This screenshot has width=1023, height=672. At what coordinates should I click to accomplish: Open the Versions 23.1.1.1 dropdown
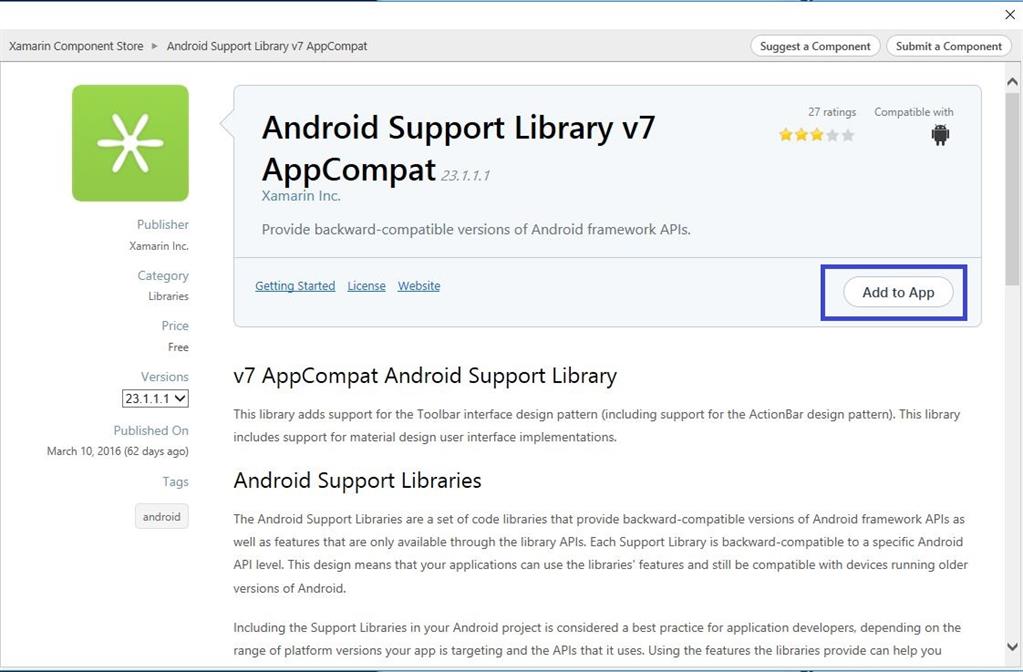coord(155,398)
